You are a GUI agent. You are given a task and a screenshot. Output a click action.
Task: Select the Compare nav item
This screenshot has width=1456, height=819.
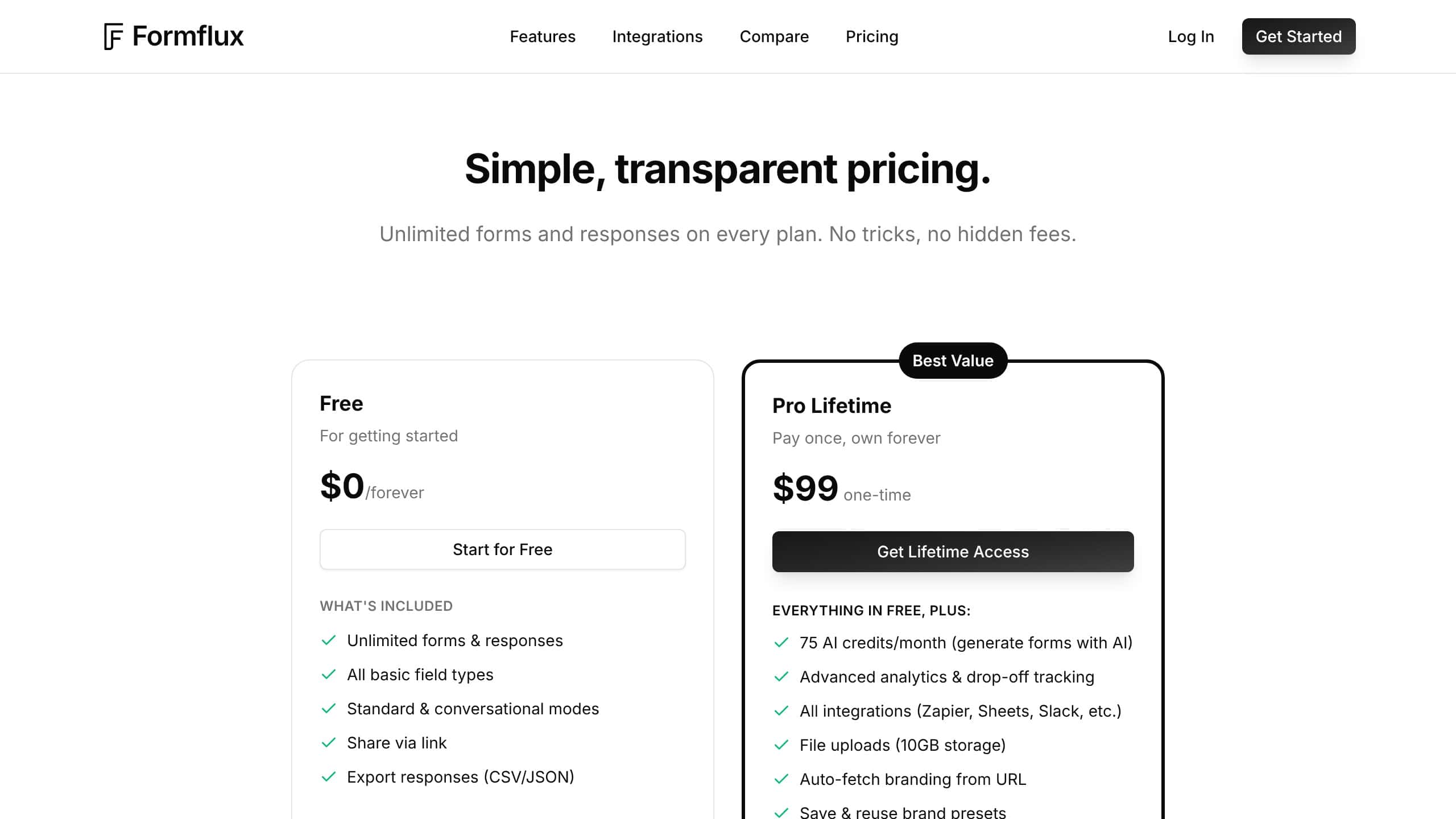pyautogui.click(x=774, y=36)
